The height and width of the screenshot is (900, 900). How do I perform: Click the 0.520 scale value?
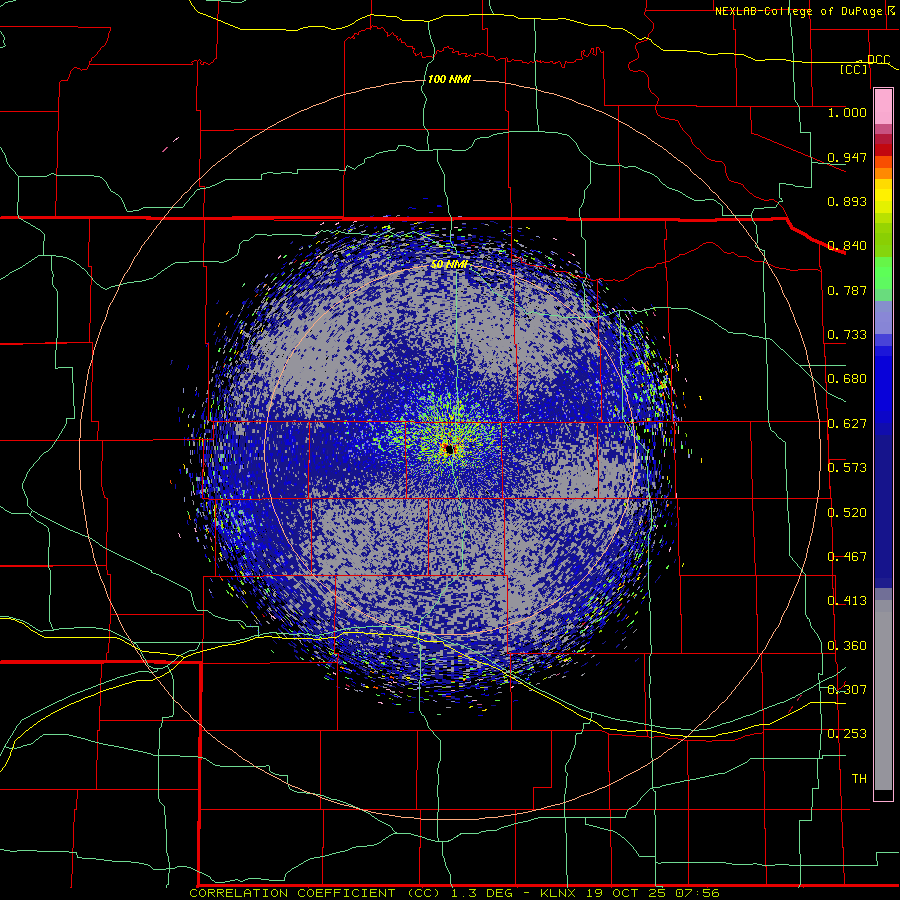click(847, 513)
